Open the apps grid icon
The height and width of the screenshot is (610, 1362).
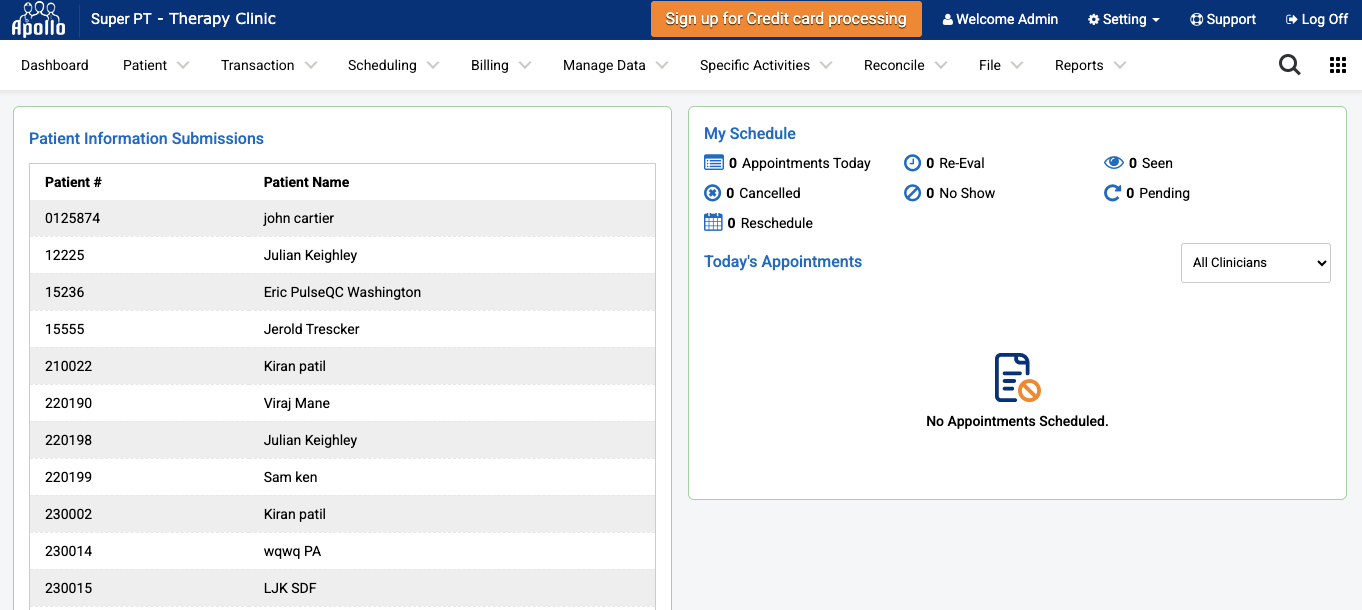click(1338, 65)
